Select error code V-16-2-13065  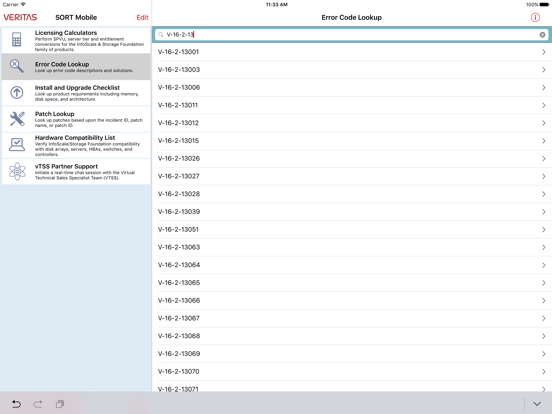[x=352, y=283]
